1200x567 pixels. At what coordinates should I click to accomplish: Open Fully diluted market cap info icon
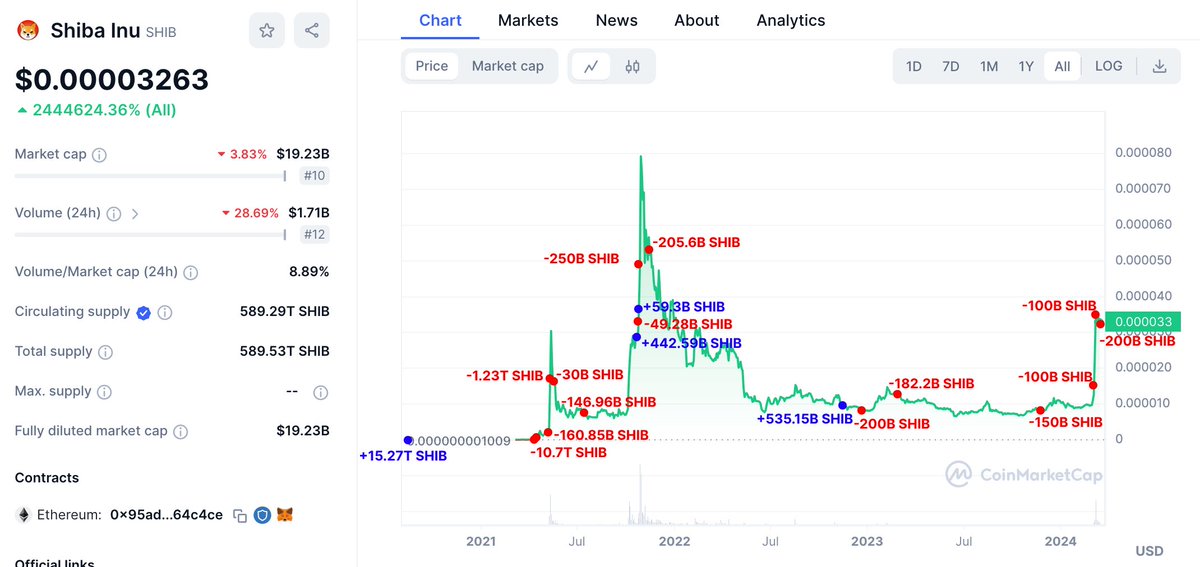click(x=180, y=432)
